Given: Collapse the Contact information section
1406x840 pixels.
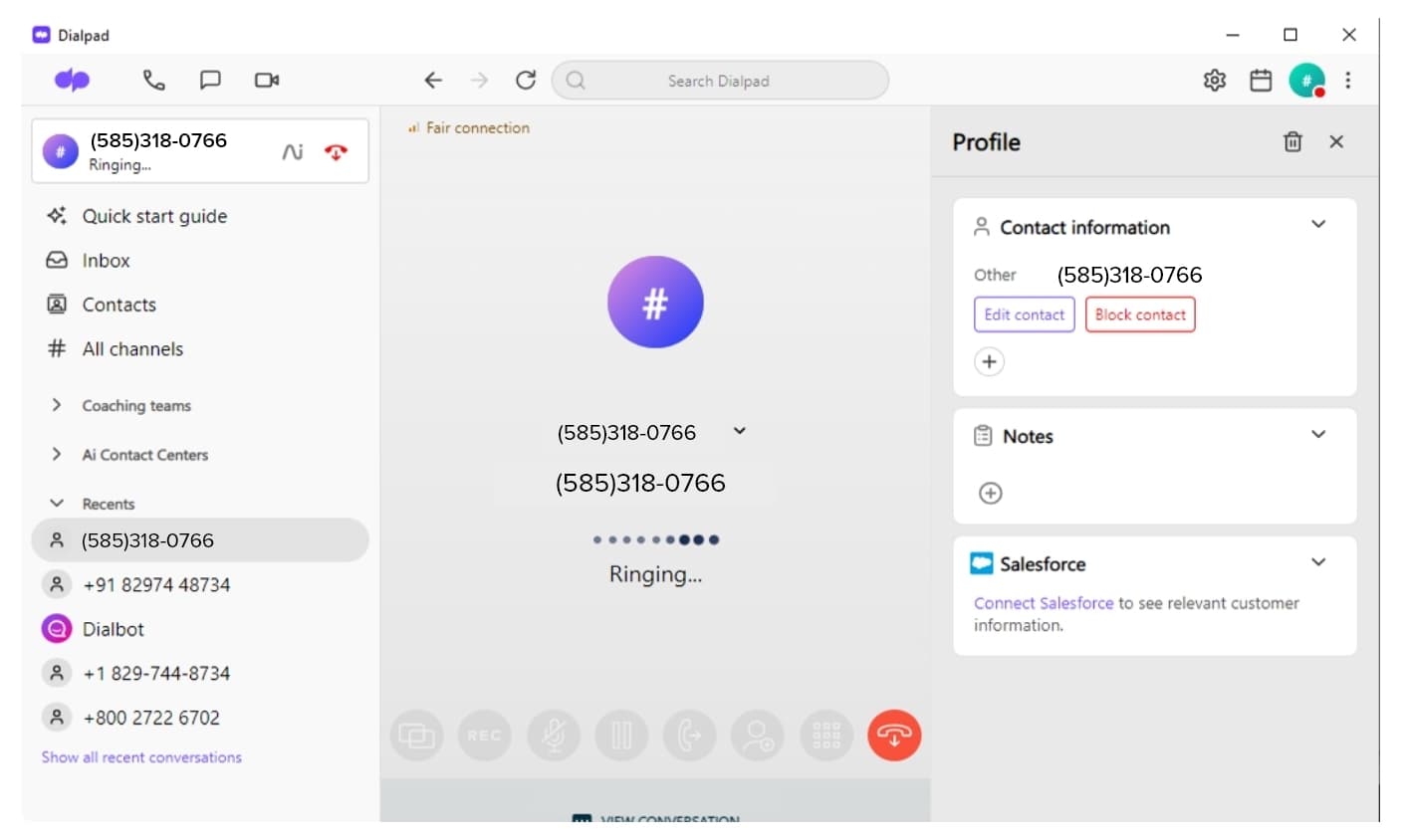Looking at the screenshot, I should click(x=1318, y=225).
